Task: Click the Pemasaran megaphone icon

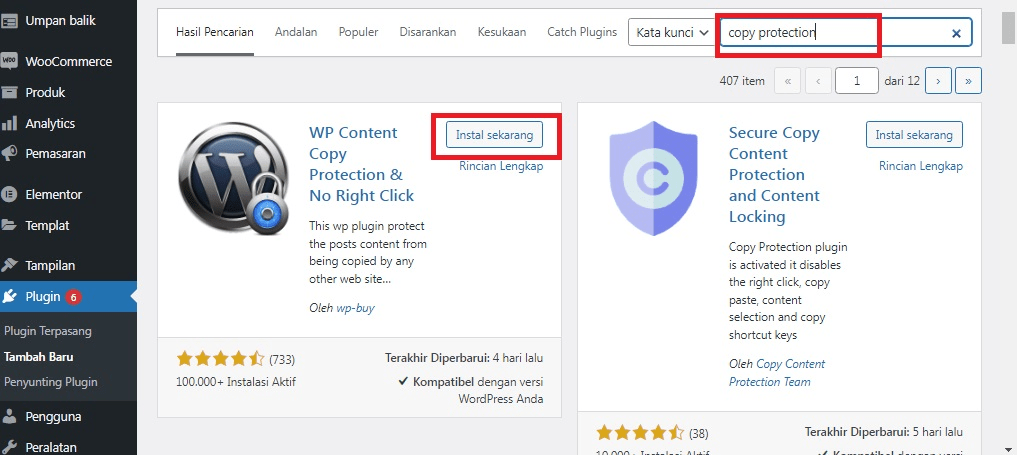Action: coord(10,154)
